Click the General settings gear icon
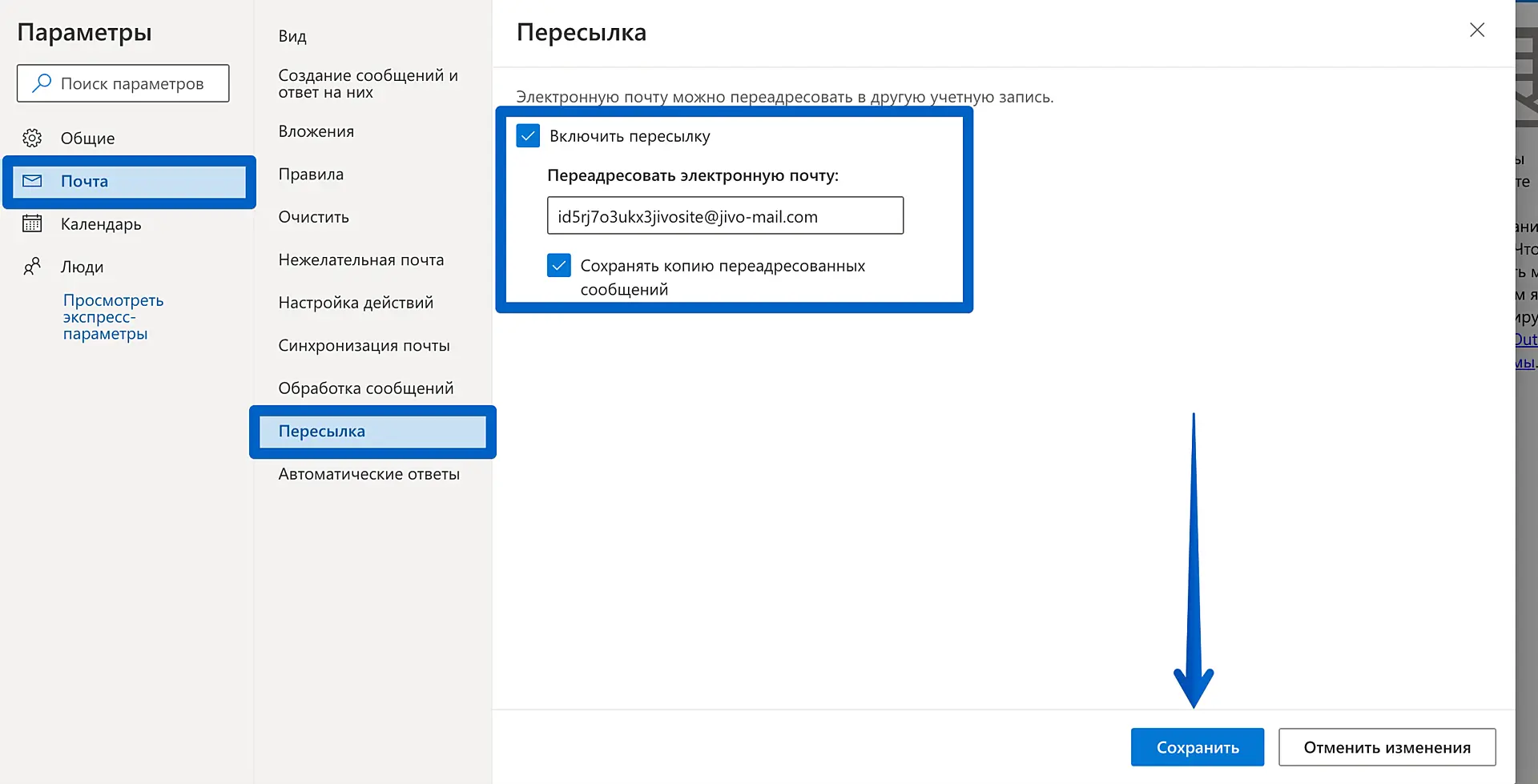 32,138
